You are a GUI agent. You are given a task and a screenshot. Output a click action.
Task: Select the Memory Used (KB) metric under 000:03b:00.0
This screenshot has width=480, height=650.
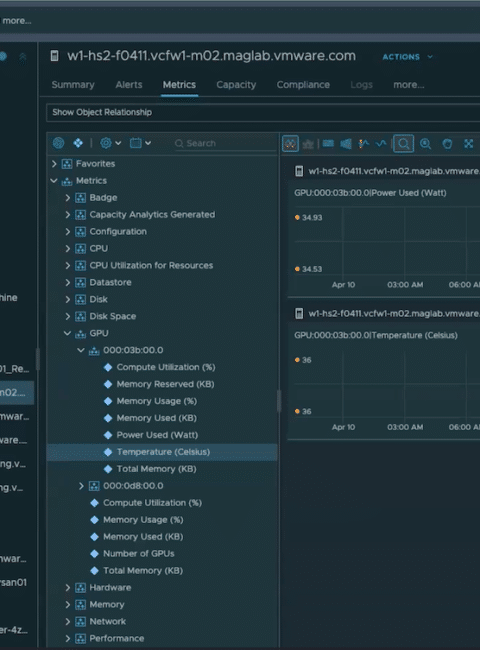click(157, 418)
